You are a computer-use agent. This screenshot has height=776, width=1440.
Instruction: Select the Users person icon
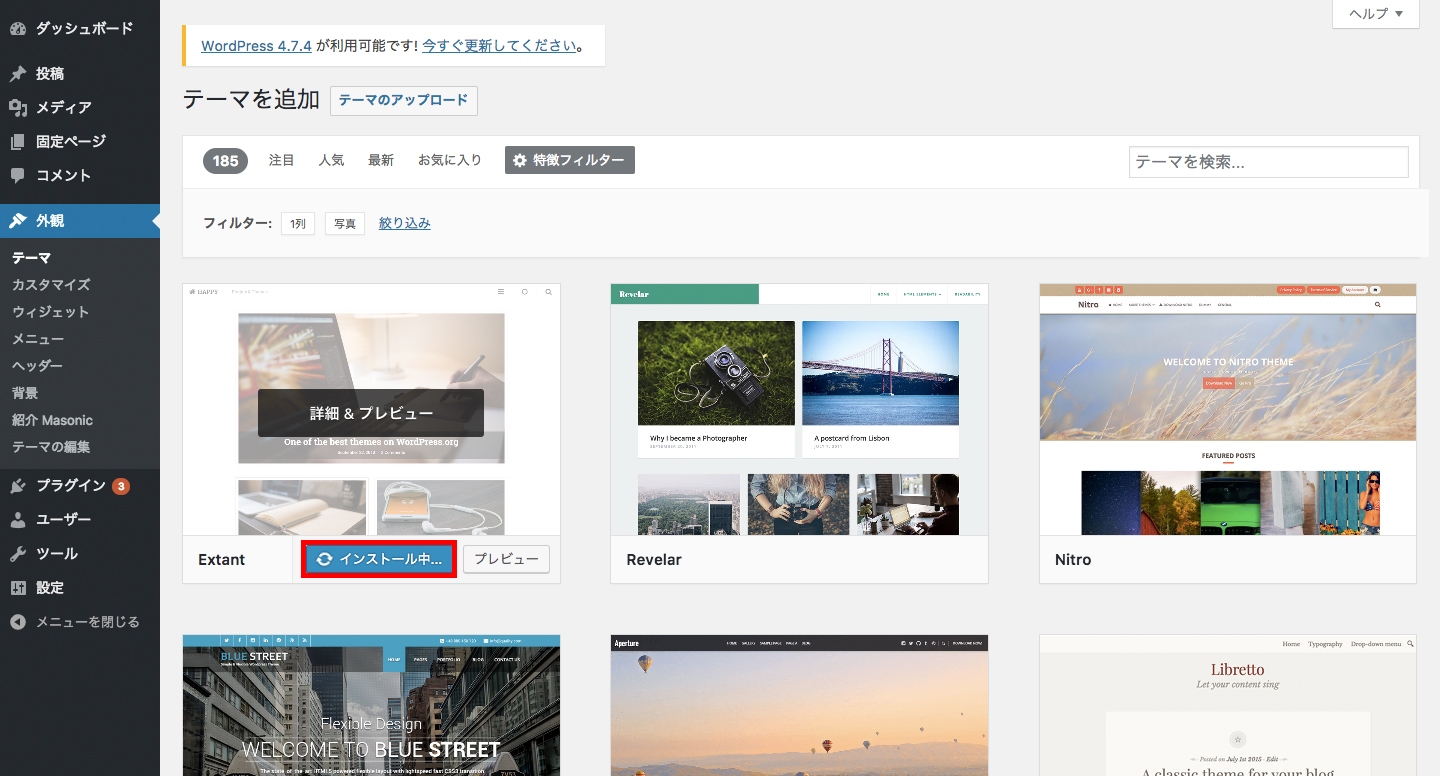click(18, 520)
